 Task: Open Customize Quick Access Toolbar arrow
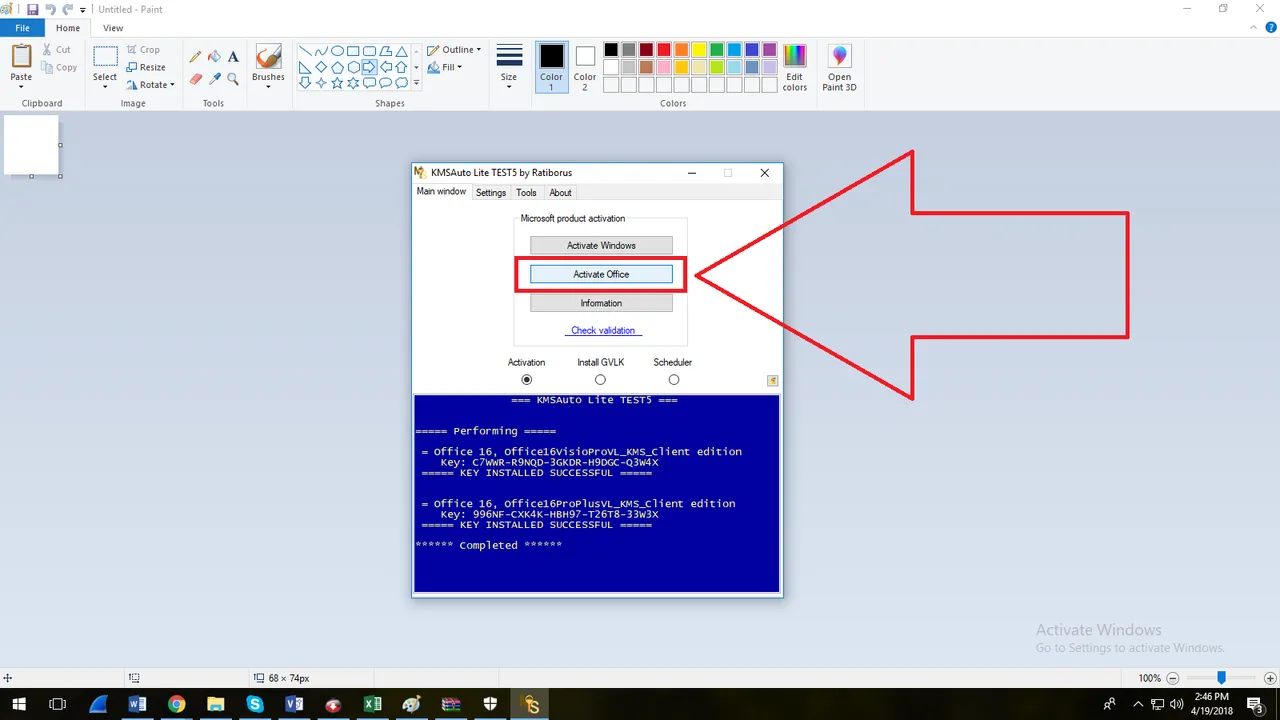click(x=82, y=9)
